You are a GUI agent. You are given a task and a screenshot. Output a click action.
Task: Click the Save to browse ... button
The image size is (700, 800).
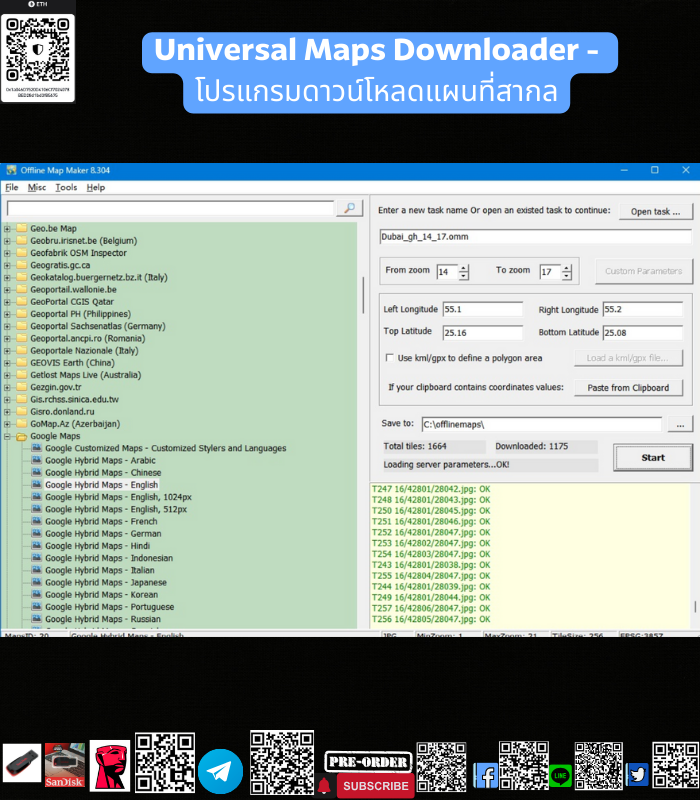point(681,424)
